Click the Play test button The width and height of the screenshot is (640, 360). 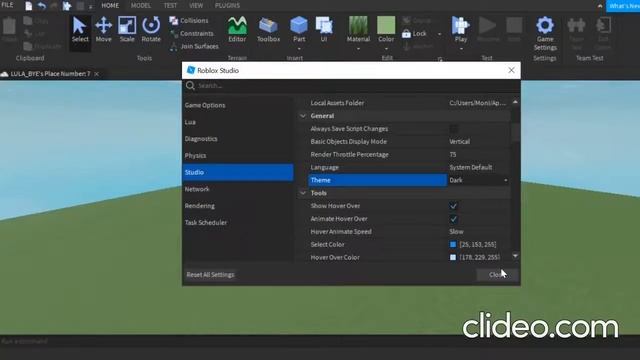(460, 30)
